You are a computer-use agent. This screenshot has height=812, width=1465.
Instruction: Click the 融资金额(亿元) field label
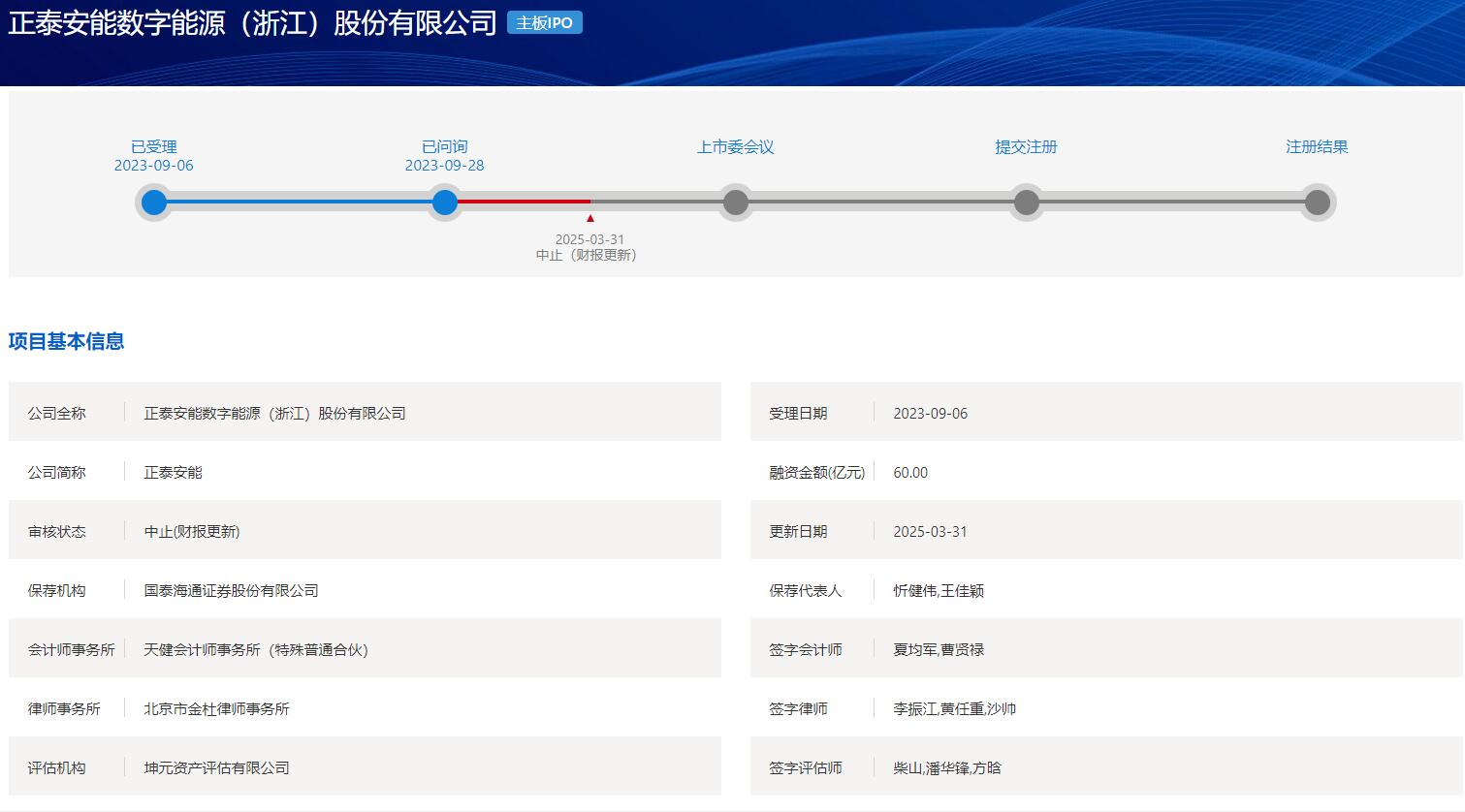tap(817, 473)
